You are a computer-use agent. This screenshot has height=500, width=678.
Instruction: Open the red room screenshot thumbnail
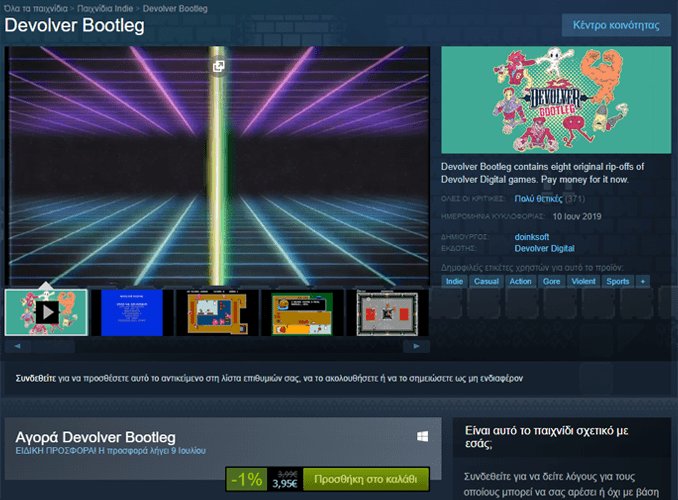[x=387, y=313]
